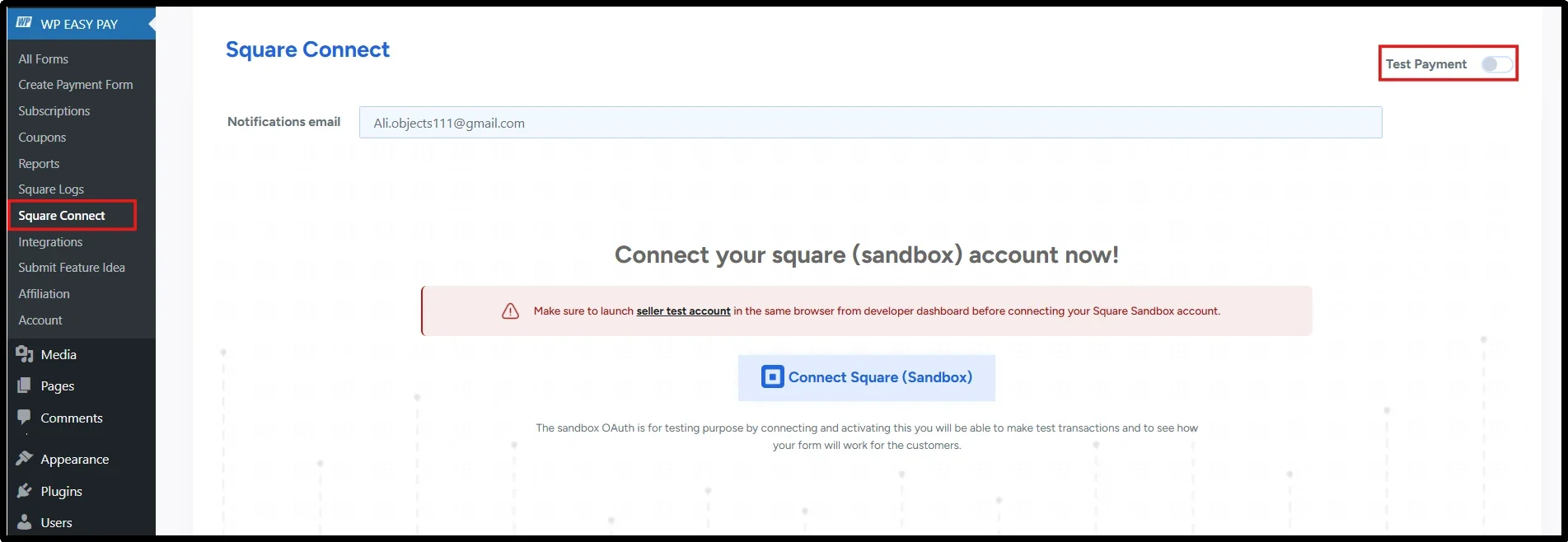1568x542 pixels.
Task: Click the Square logo icon on button
Action: [x=773, y=377]
